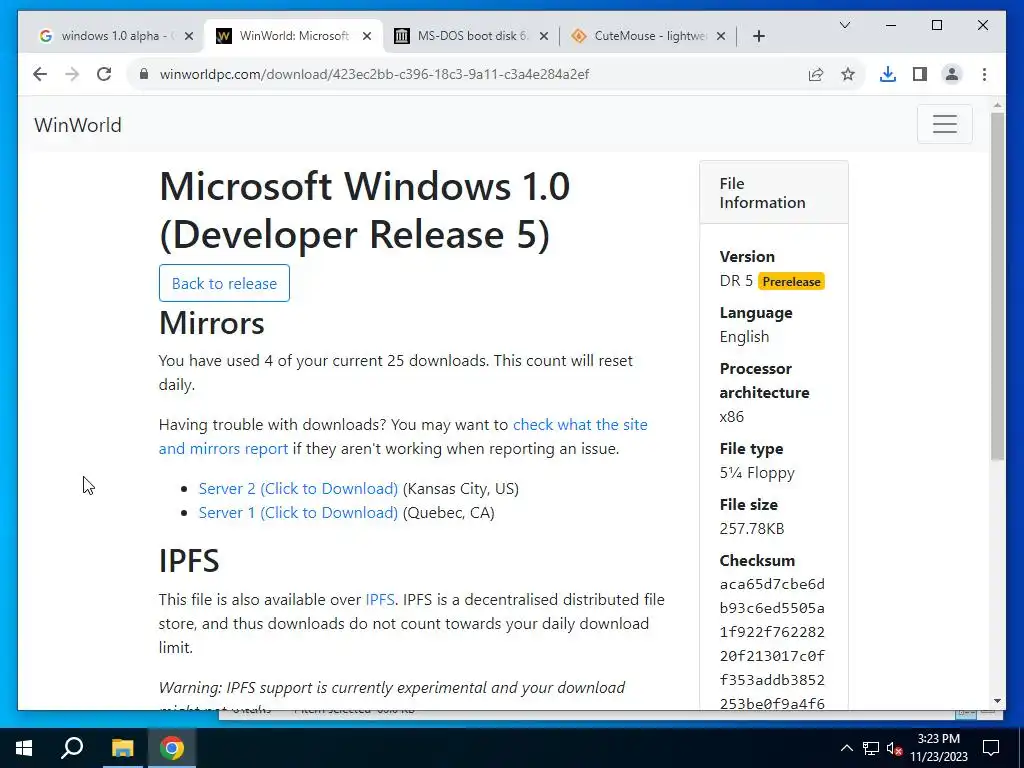Click the muted volume tray icon
Viewport: 1024px width, 768px height.
(895, 748)
